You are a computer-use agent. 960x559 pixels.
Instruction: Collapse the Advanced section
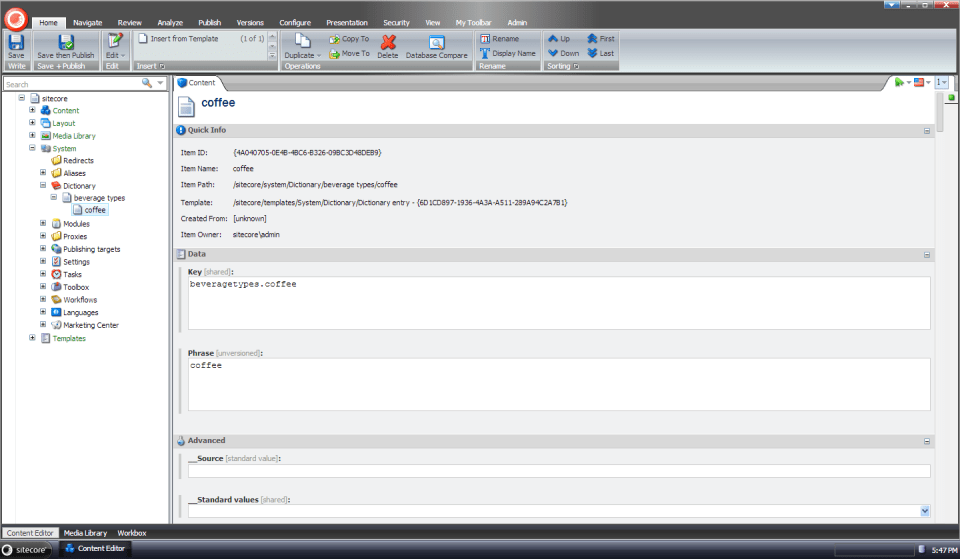click(927, 441)
